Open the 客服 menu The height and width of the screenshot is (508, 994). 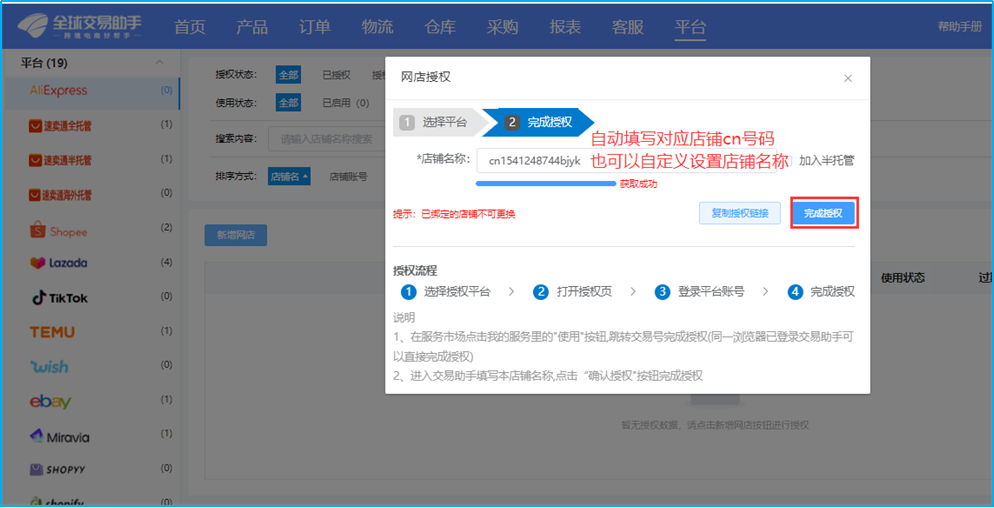[x=628, y=27]
